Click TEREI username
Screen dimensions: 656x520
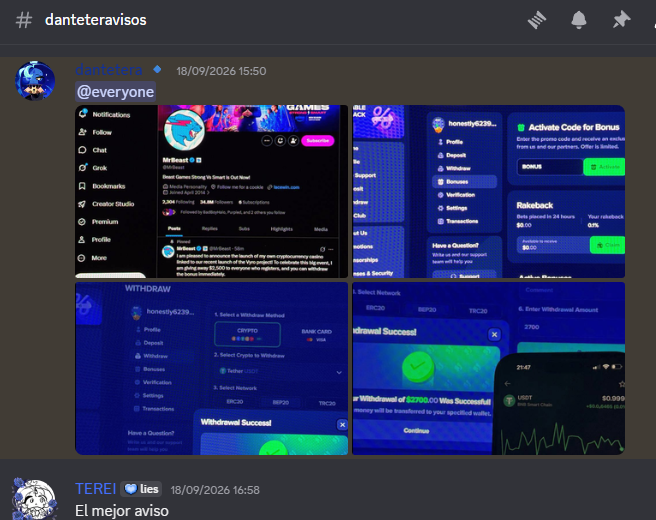[95, 489]
